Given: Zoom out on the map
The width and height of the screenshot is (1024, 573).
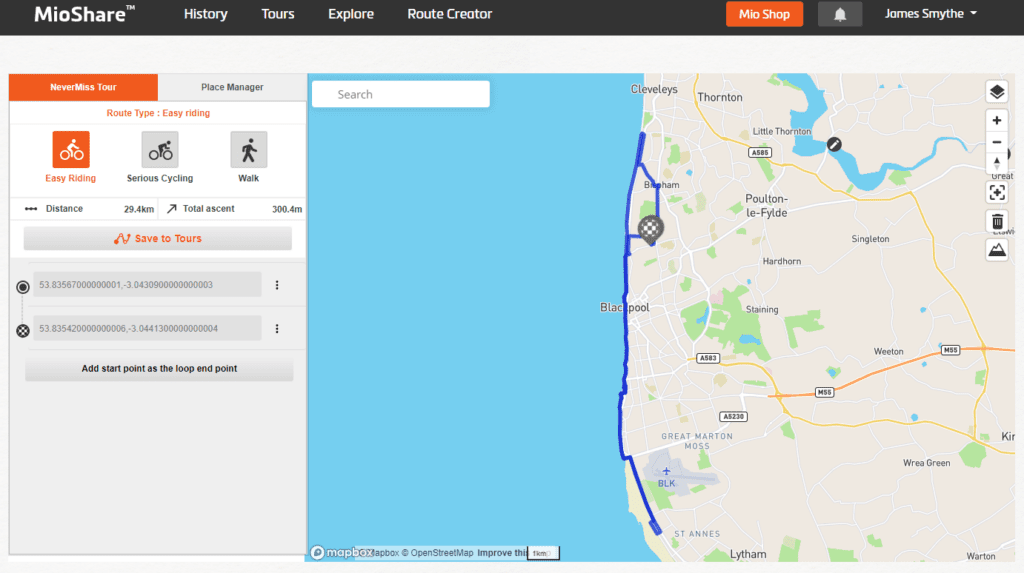Looking at the screenshot, I should pos(996,142).
